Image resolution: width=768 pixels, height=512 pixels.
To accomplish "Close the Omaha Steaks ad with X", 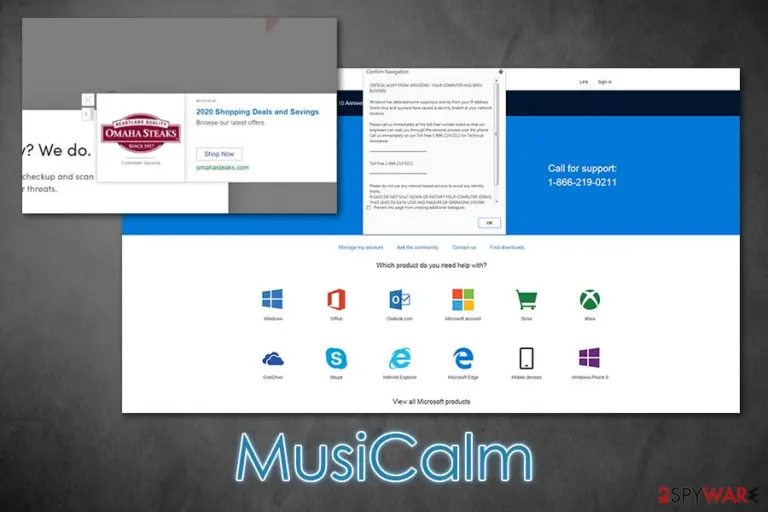I will click(88, 100).
